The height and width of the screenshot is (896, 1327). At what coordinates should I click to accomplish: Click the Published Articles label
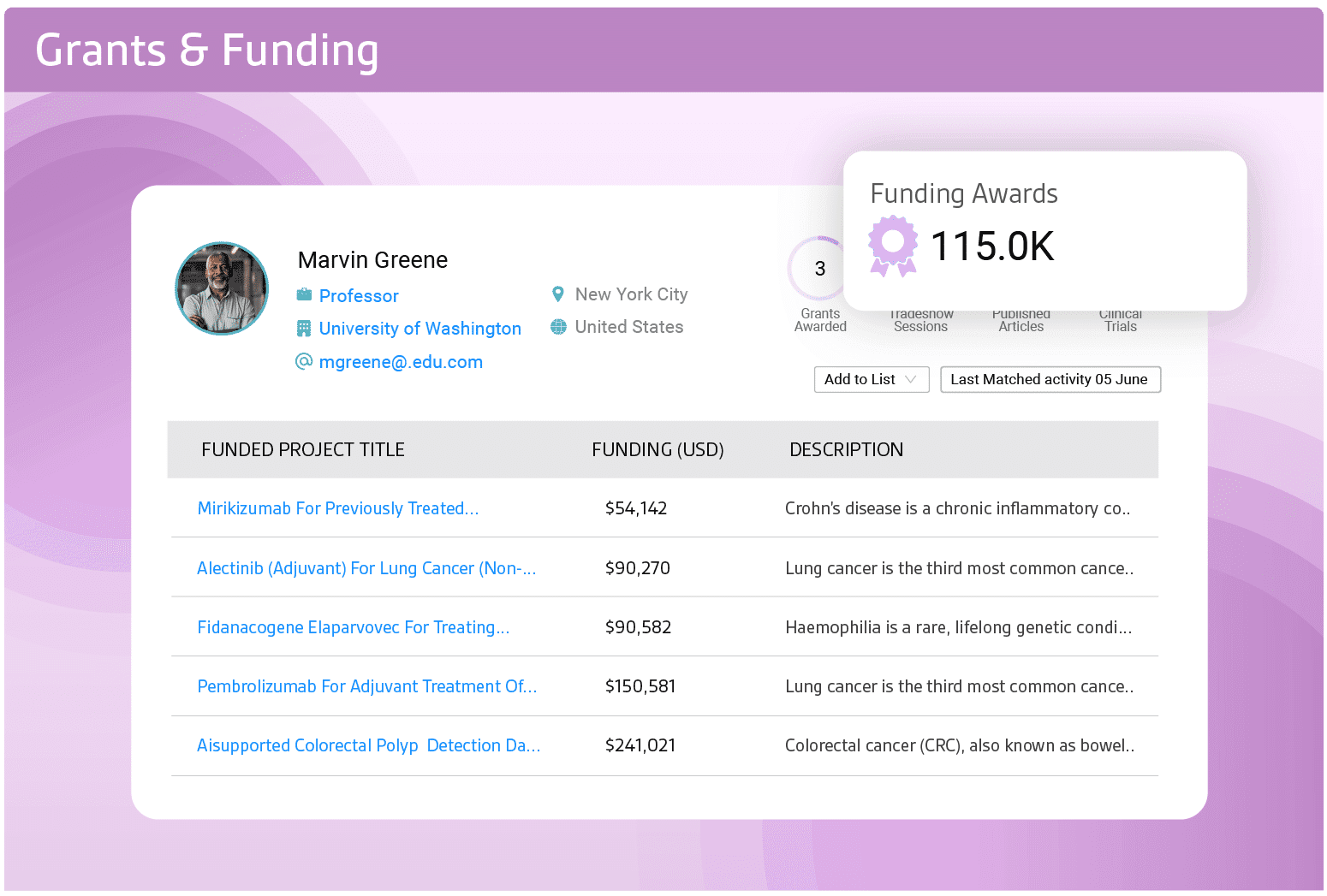[1021, 320]
